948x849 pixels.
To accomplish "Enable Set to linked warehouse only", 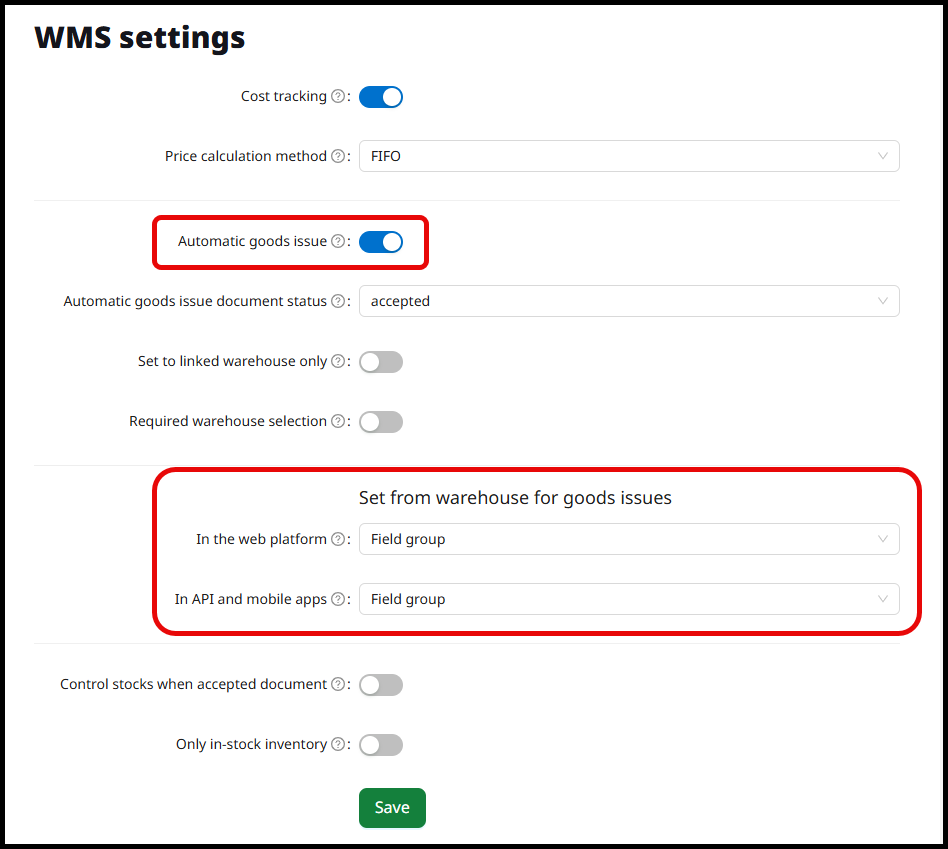I will click(x=381, y=362).
